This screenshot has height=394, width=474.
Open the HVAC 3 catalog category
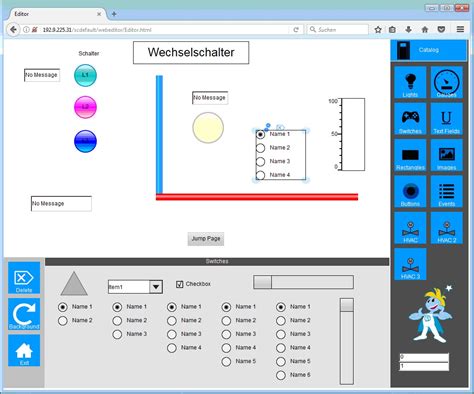pos(410,264)
